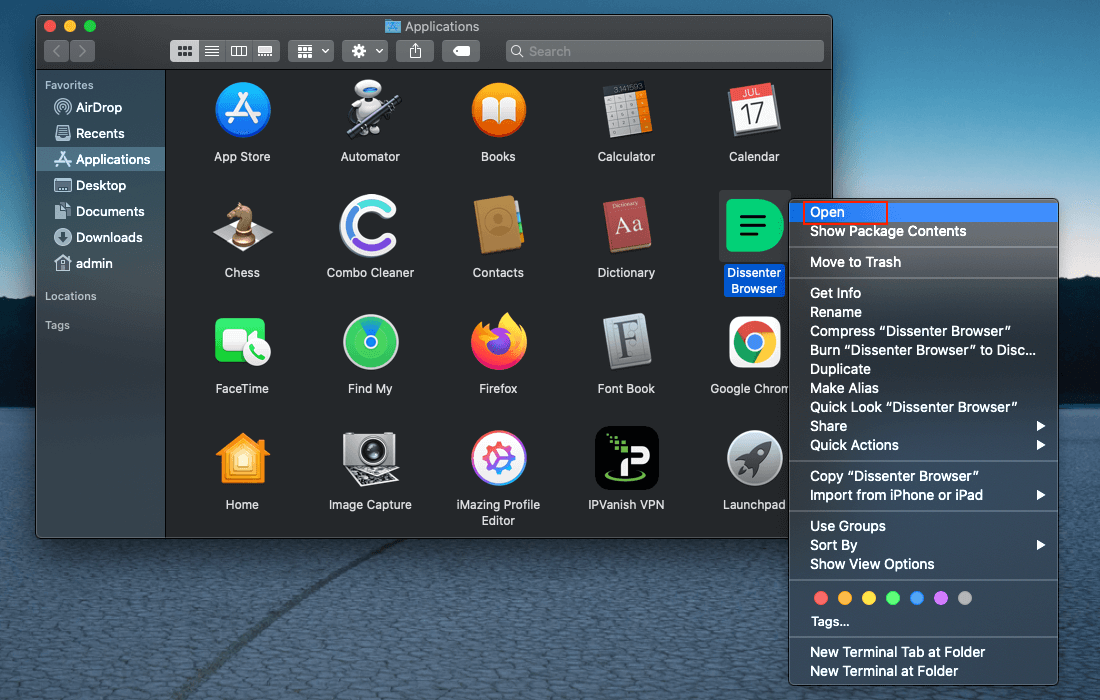Expand the Sort By submenu
This screenshot has width=1100, height=700.
click(835, 545)
